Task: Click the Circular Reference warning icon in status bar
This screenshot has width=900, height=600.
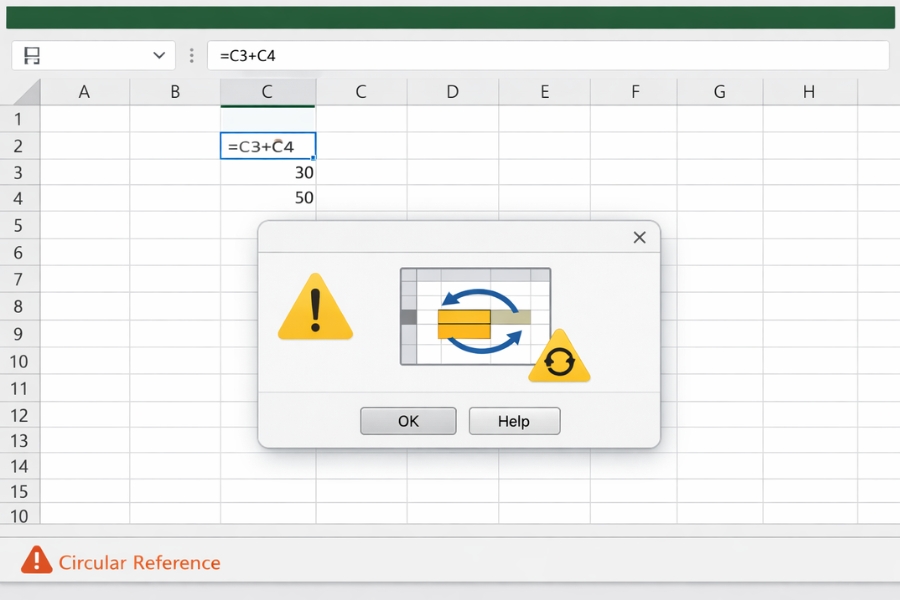Action: coord(36,561)
